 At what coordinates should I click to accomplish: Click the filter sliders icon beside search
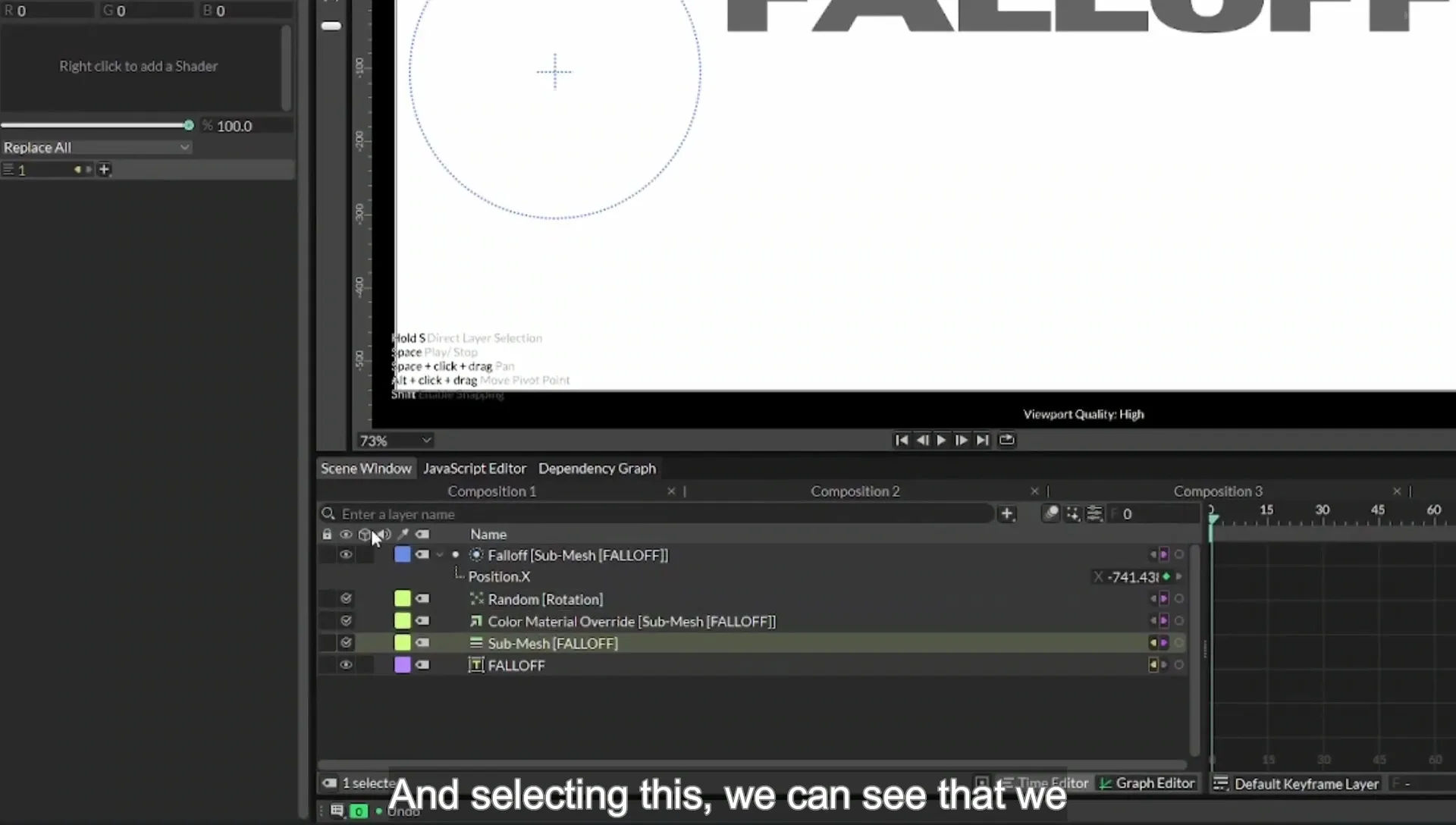1094,514
